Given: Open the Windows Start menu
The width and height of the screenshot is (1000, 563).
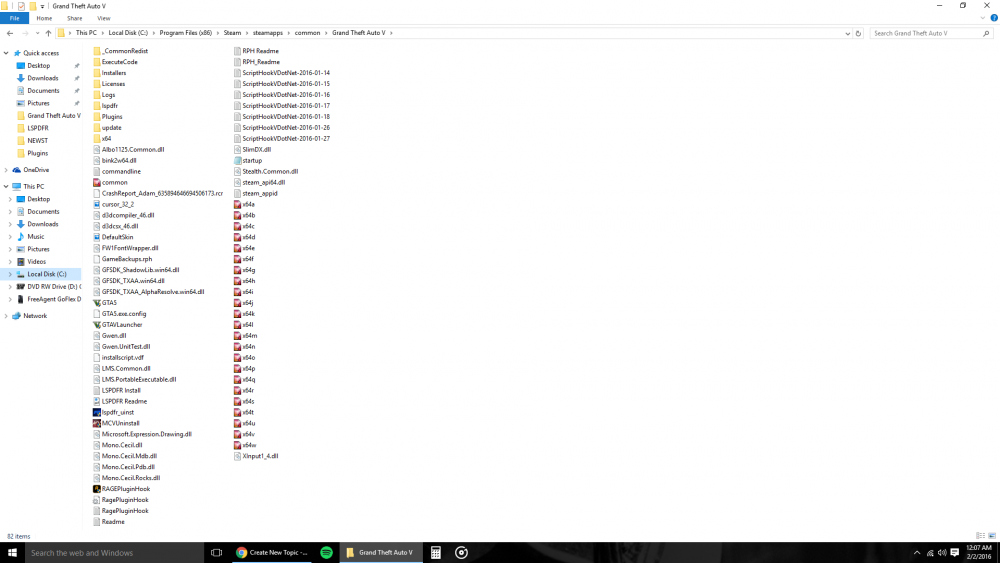Looking at the screenshot, I should tap(12, 553).
